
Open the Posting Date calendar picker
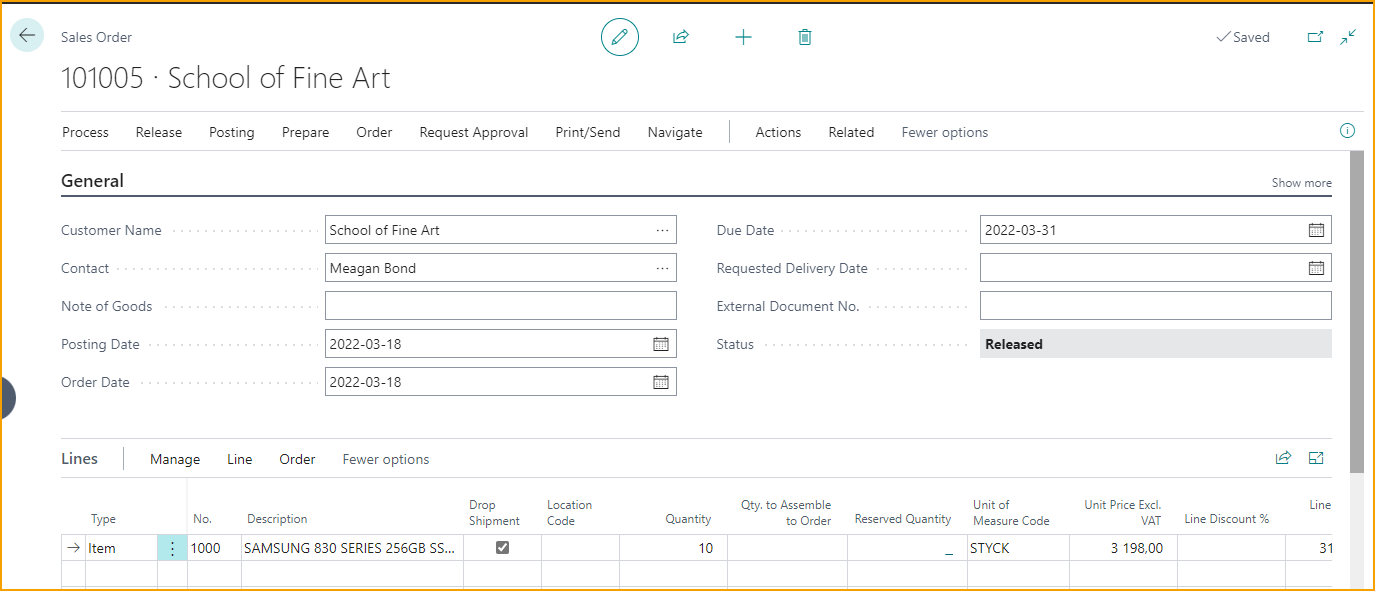click(x=660, y=344)
